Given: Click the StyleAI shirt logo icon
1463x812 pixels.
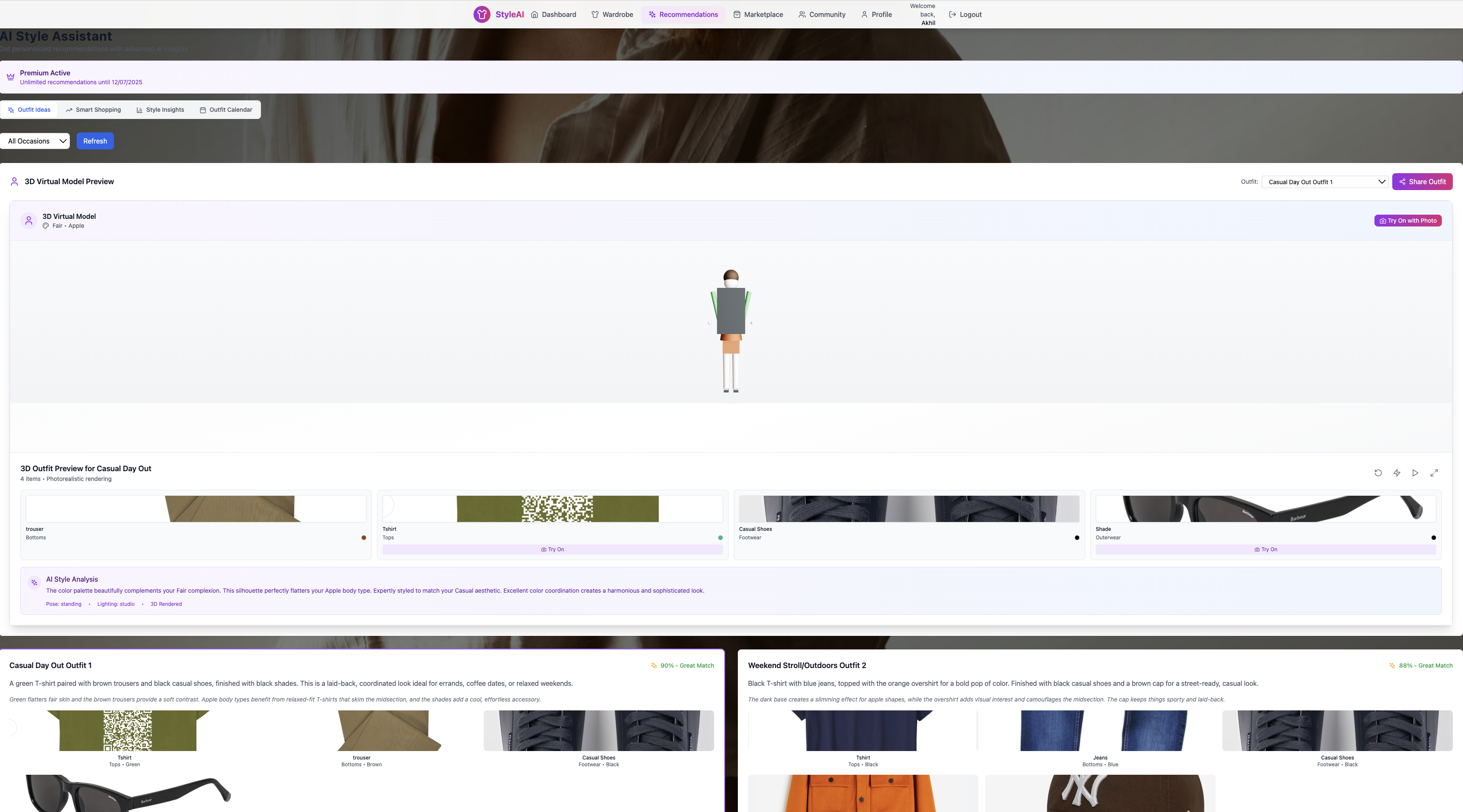Looking at the screenshot, I should pos(482,14).
